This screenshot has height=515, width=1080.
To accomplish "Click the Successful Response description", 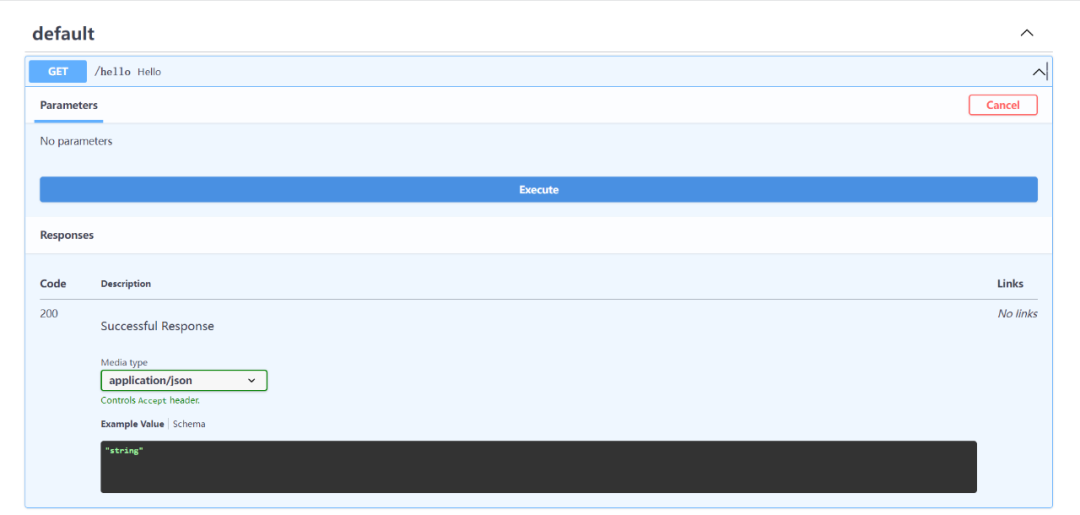I will tap(157, 326).
